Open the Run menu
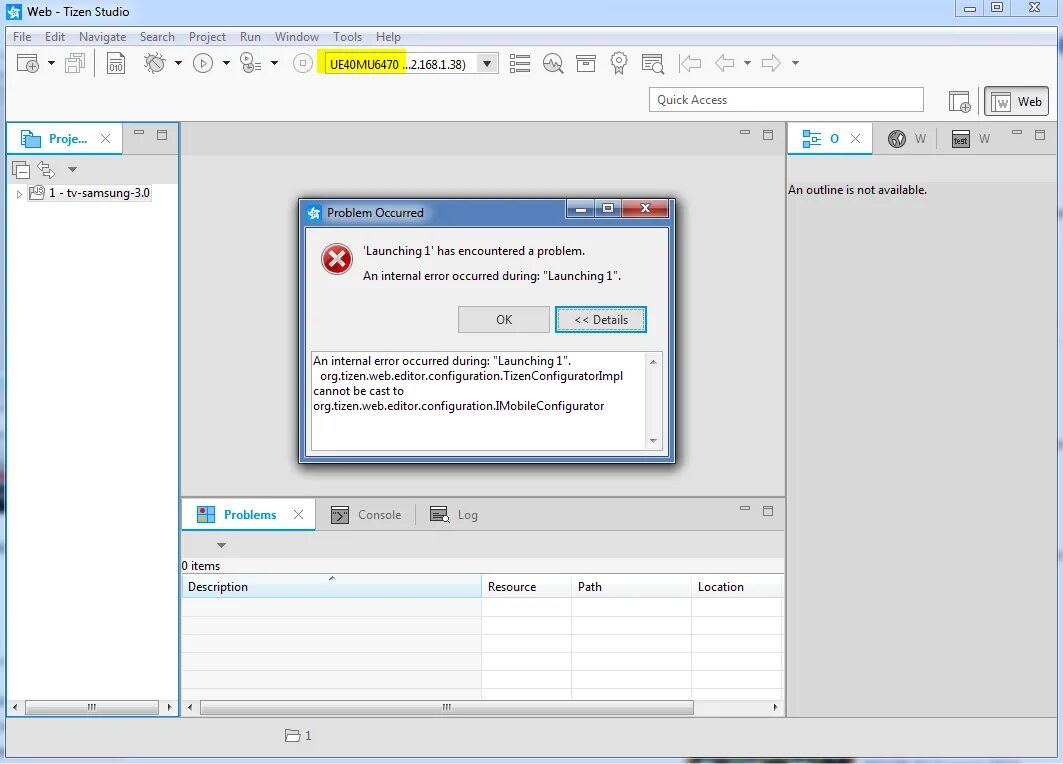Screen dimensions: 1063x764 coord(250,37)
